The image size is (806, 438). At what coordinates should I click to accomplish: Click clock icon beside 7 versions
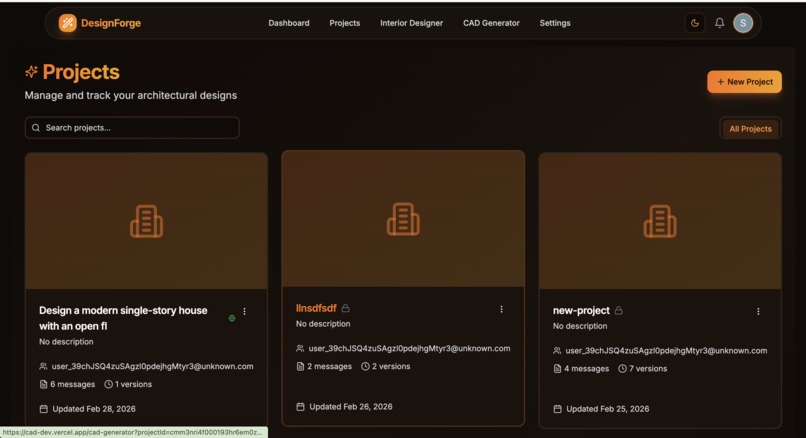coord(622,369)
